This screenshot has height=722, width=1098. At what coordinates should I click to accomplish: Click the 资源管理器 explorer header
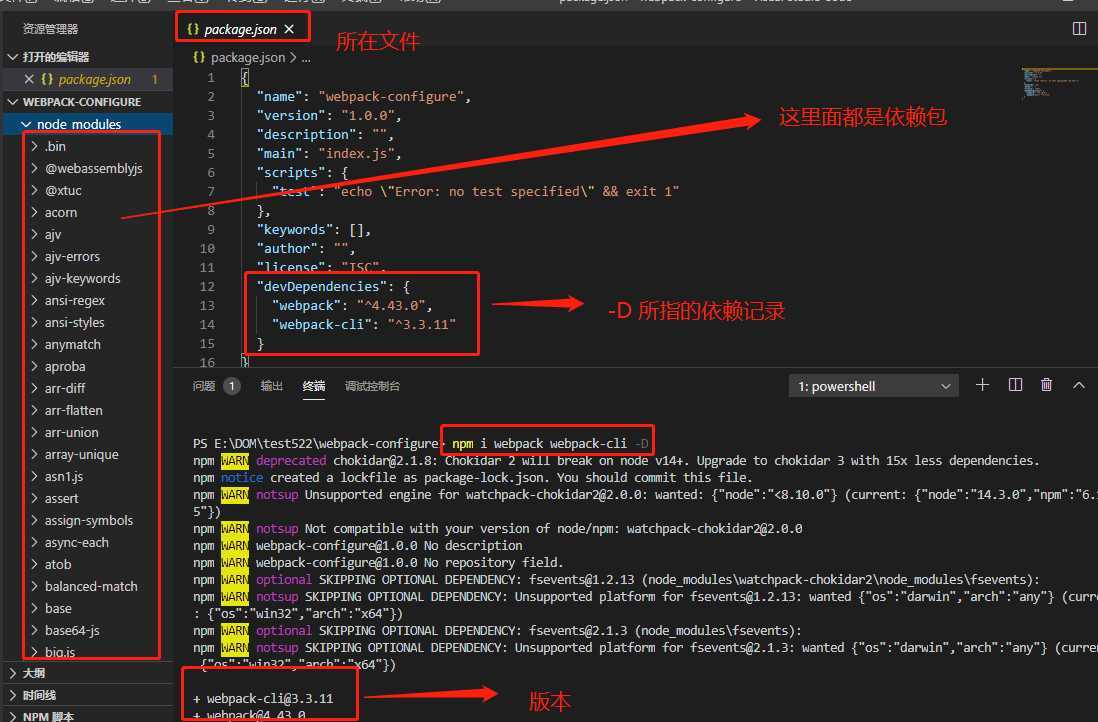click(50, 29)
